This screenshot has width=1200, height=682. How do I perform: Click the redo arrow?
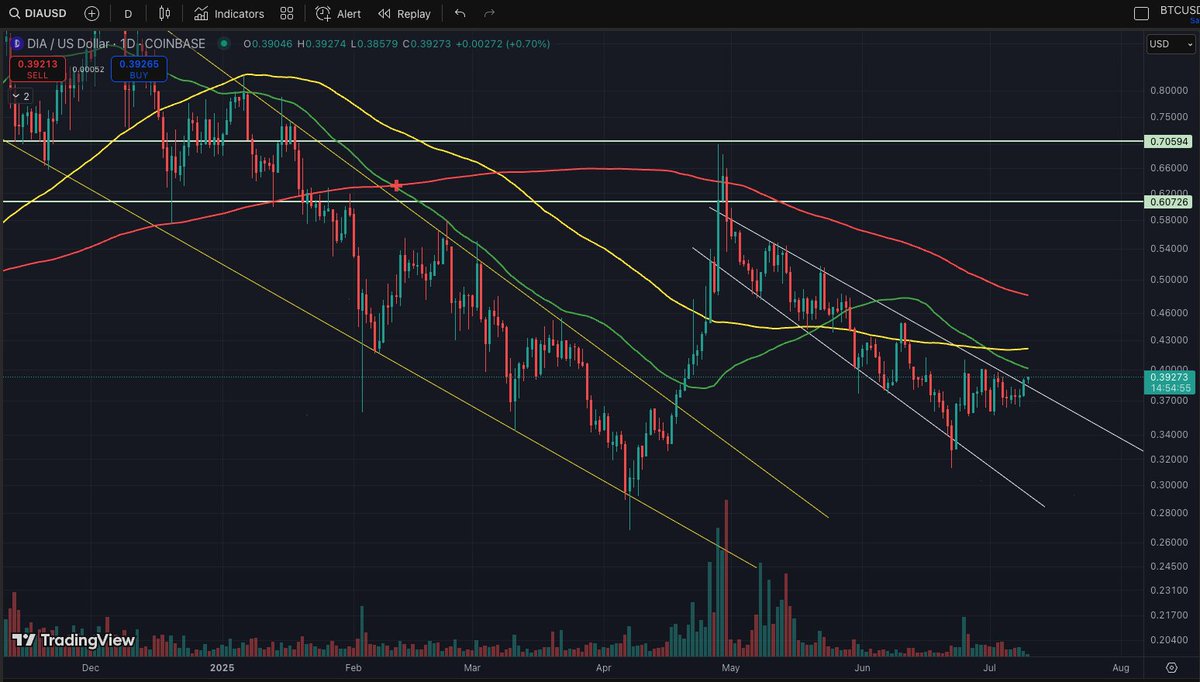point(489,14)
